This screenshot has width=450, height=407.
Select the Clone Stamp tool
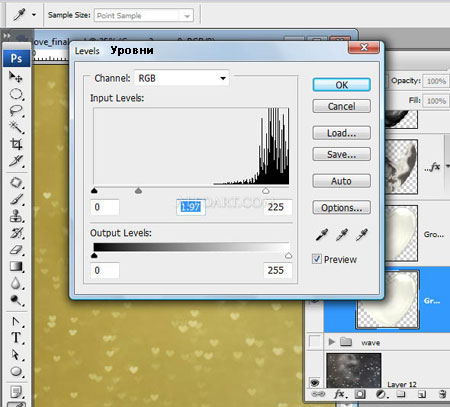click(15, 216)
